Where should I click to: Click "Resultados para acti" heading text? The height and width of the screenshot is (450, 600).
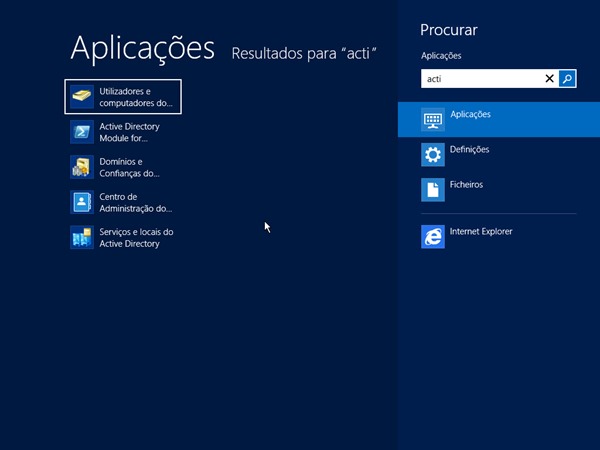(x=304, y=54)
